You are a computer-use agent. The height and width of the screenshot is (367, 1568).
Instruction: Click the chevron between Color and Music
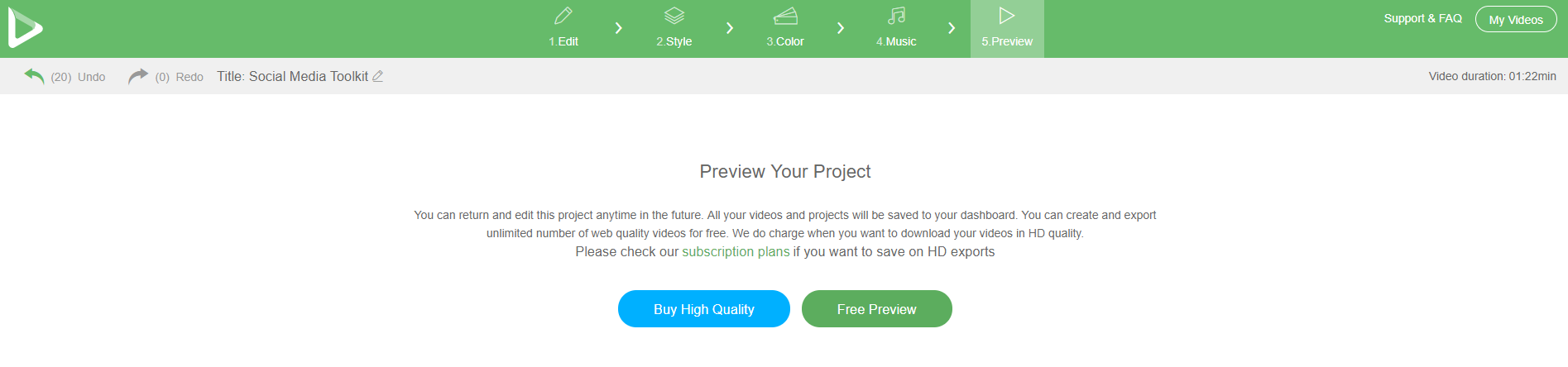(x=841, y=28)
